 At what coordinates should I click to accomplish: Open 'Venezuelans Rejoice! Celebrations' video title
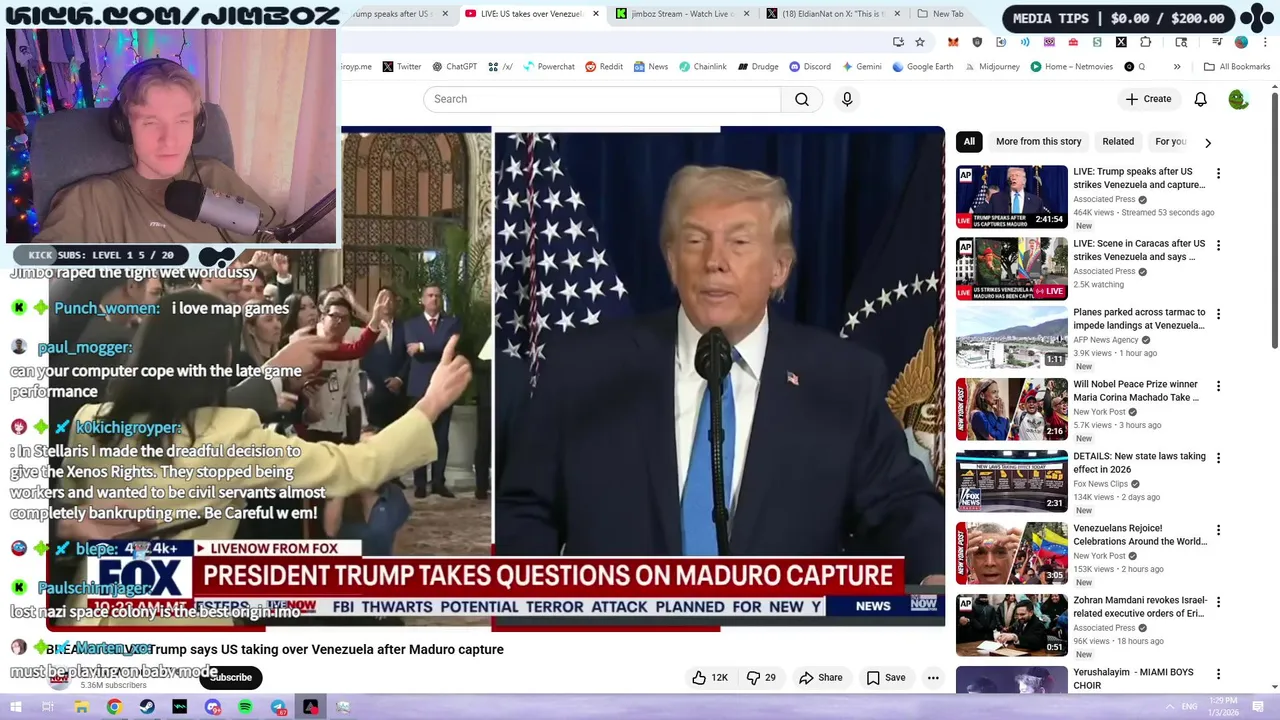coord(1140,535)
